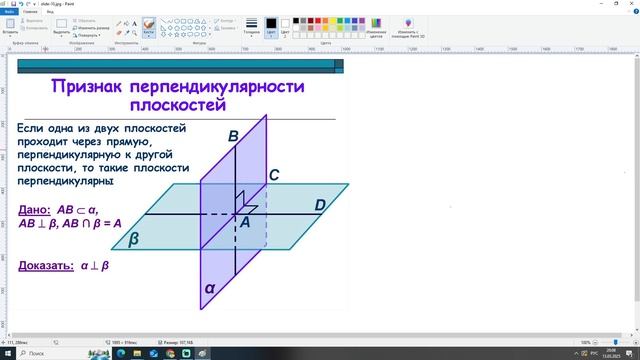Click Resize (Изменить размер) in ribbon
This screenshot has height=360, width=640.
tap(91, 28)
